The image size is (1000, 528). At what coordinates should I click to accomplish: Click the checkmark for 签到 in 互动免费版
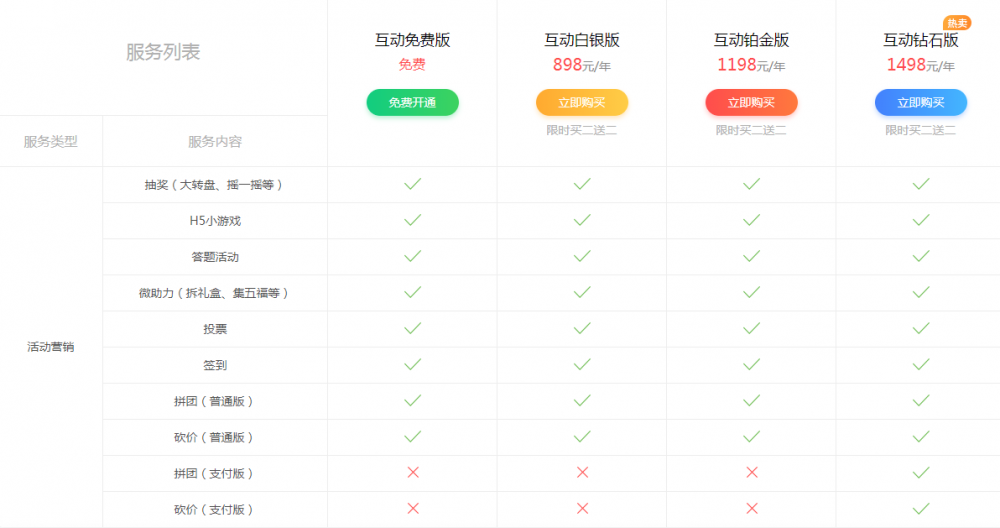(x=412, y=364)
